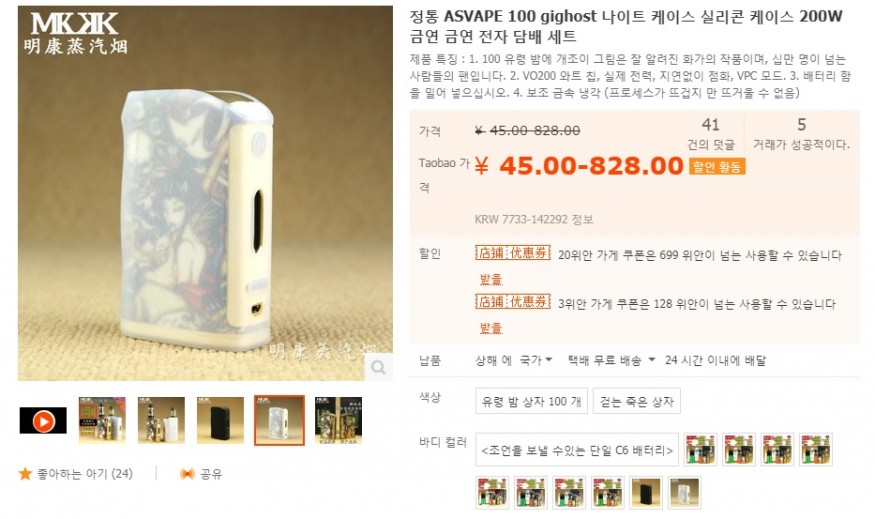Select the white box body color swatch
Screen dimensions: 875x519
click(x=684, y=493)
